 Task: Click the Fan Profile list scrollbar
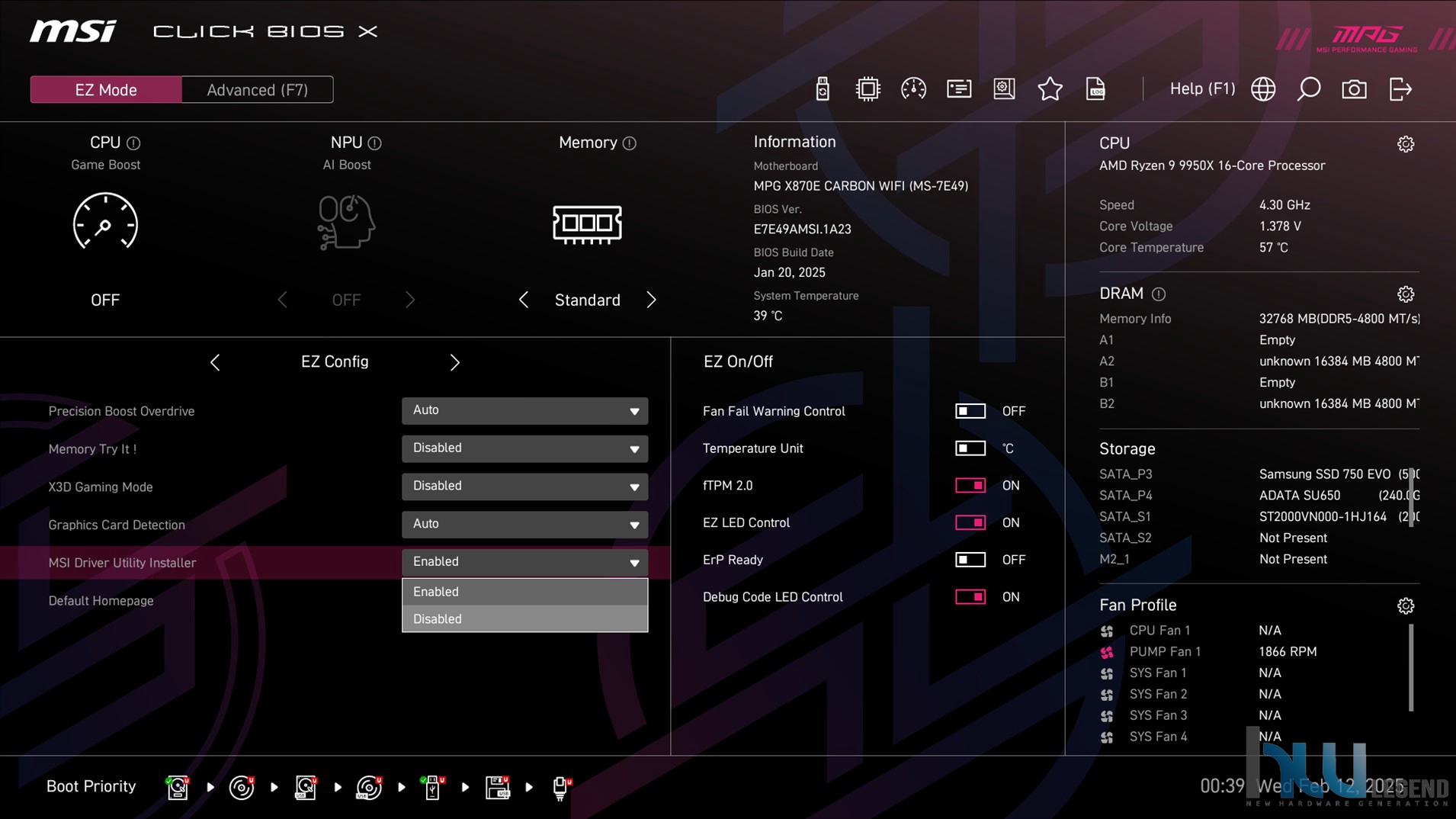click(1412, 668)
